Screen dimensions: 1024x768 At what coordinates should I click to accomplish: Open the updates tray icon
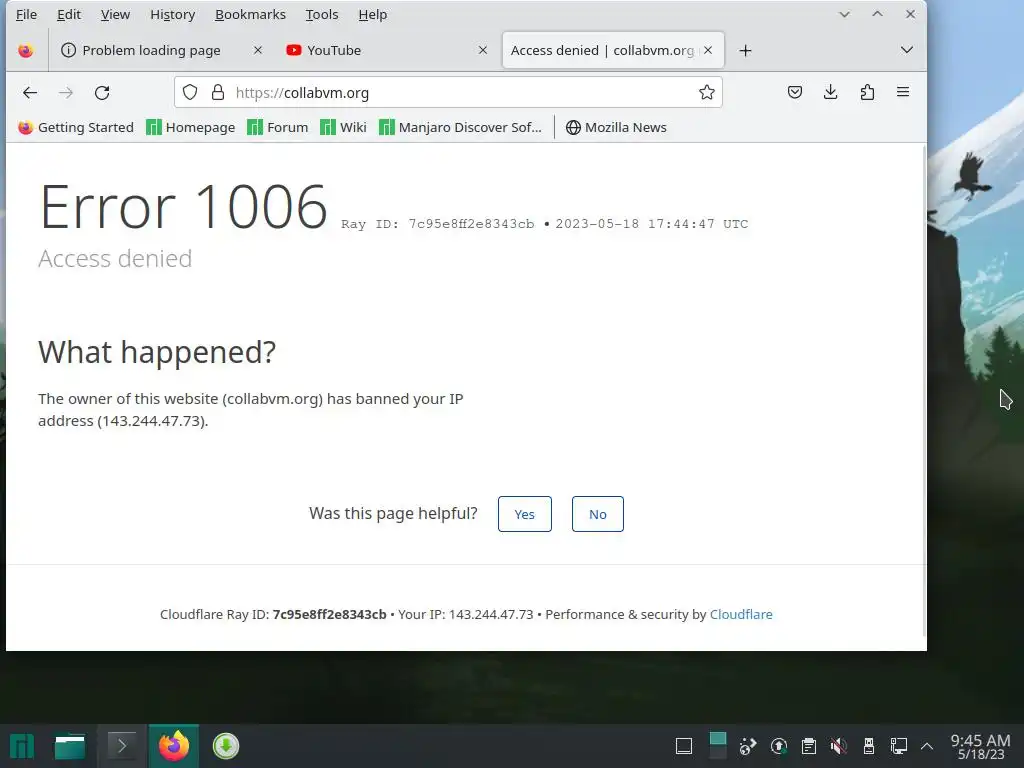pos(778,746)
